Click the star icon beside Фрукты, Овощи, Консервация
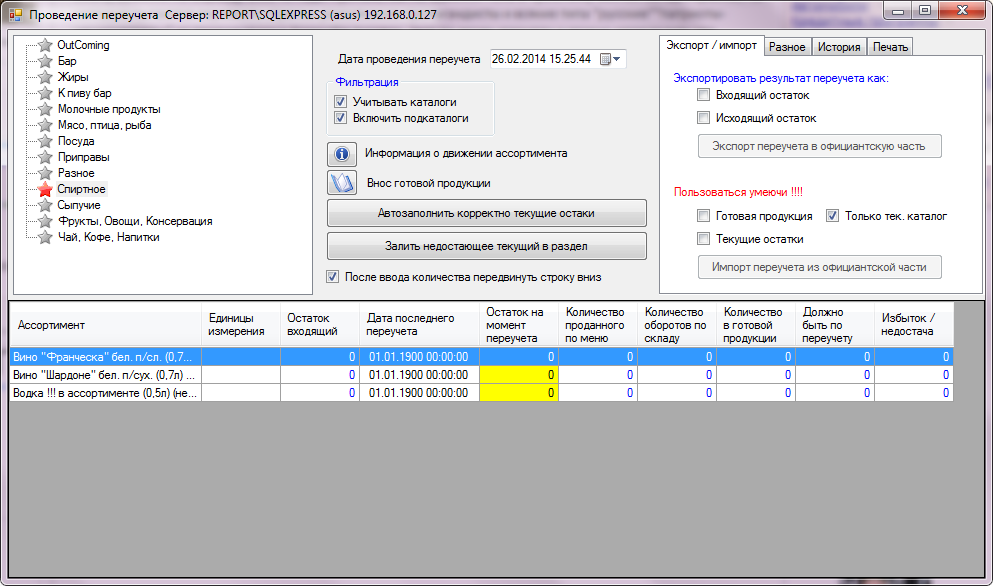The width and height of the screenshot is (993, 586). (x=45, y=221)
